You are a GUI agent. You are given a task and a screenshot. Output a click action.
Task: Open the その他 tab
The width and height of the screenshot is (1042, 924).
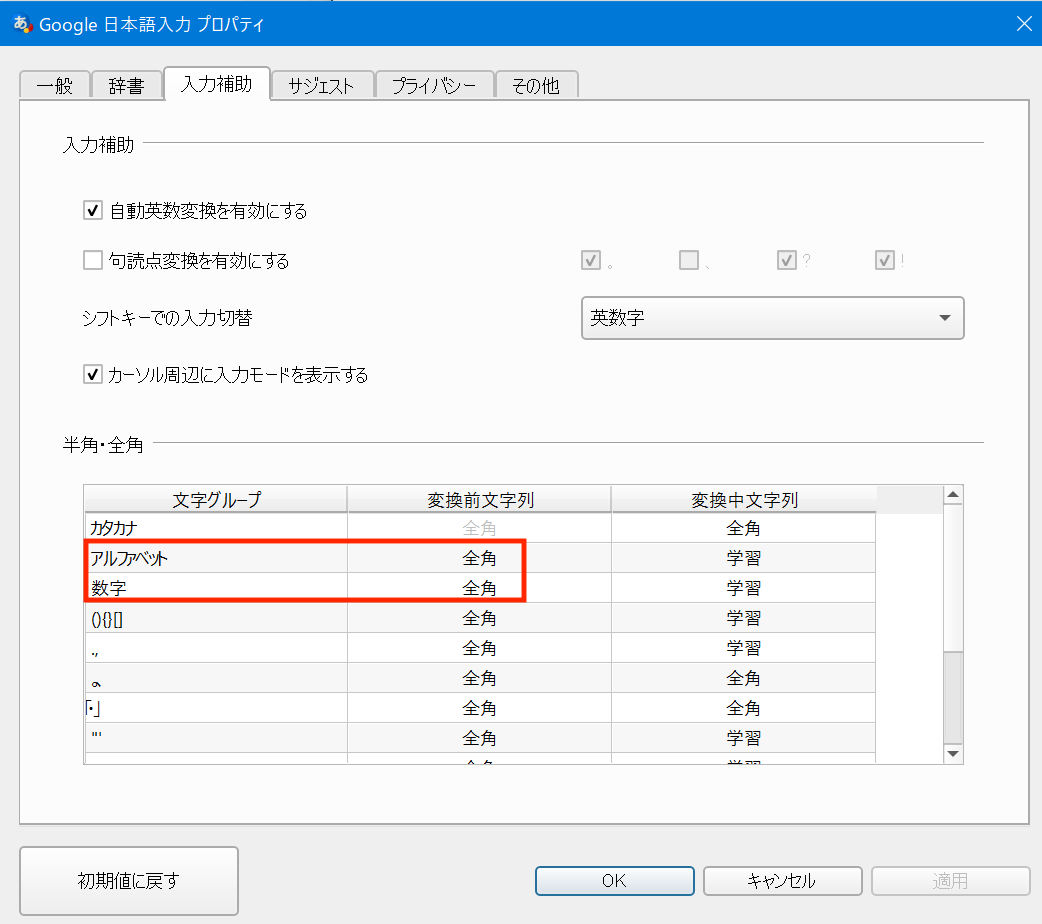pyautogui.click(x=536, y=86)
